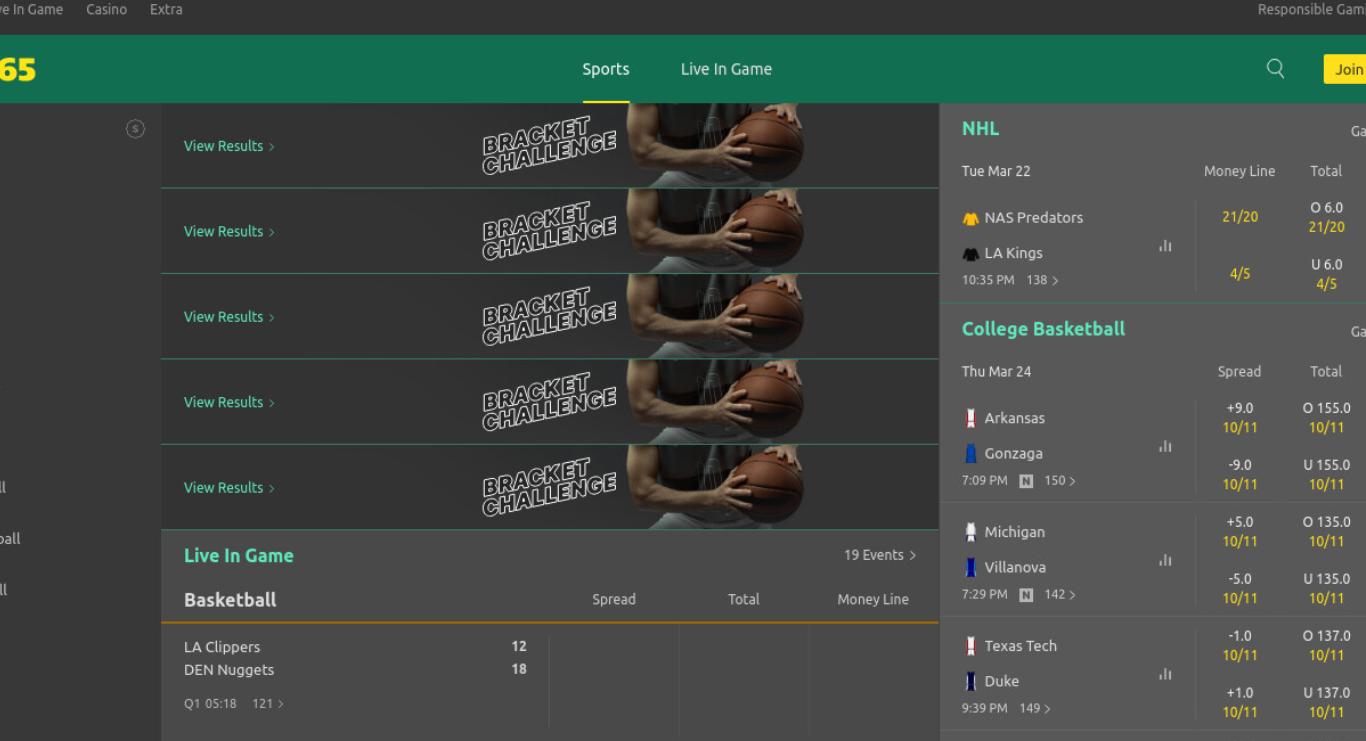Click the NAS Predators team name

[x=1033, y=218]
